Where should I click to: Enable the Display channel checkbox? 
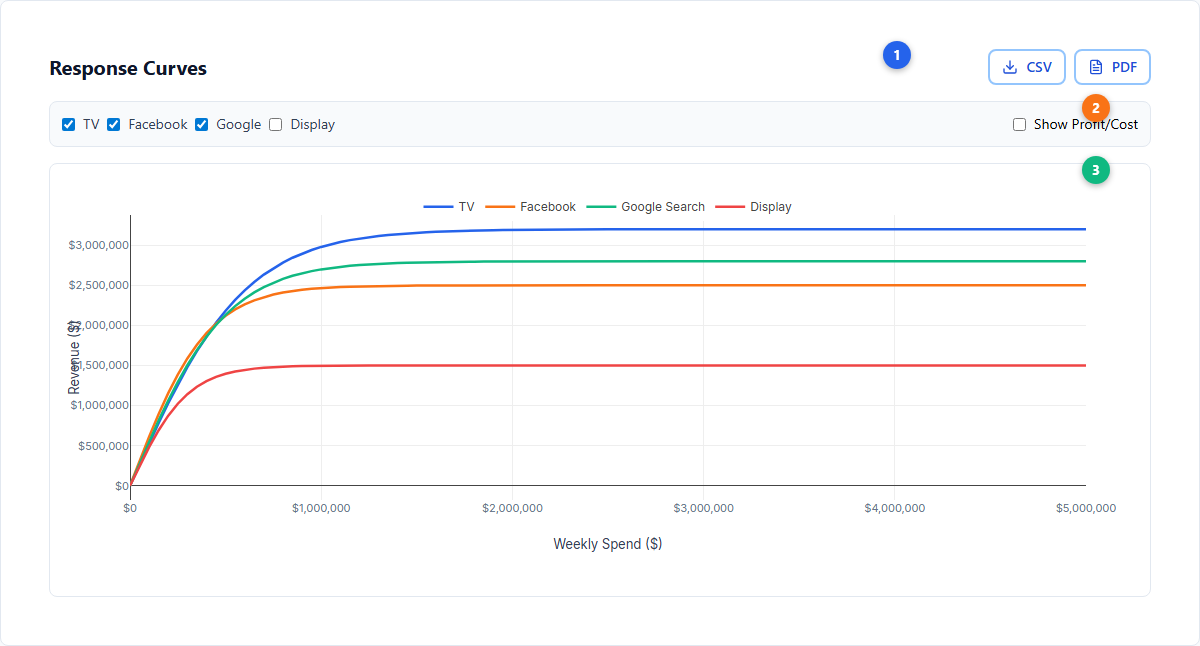(276, 125)
